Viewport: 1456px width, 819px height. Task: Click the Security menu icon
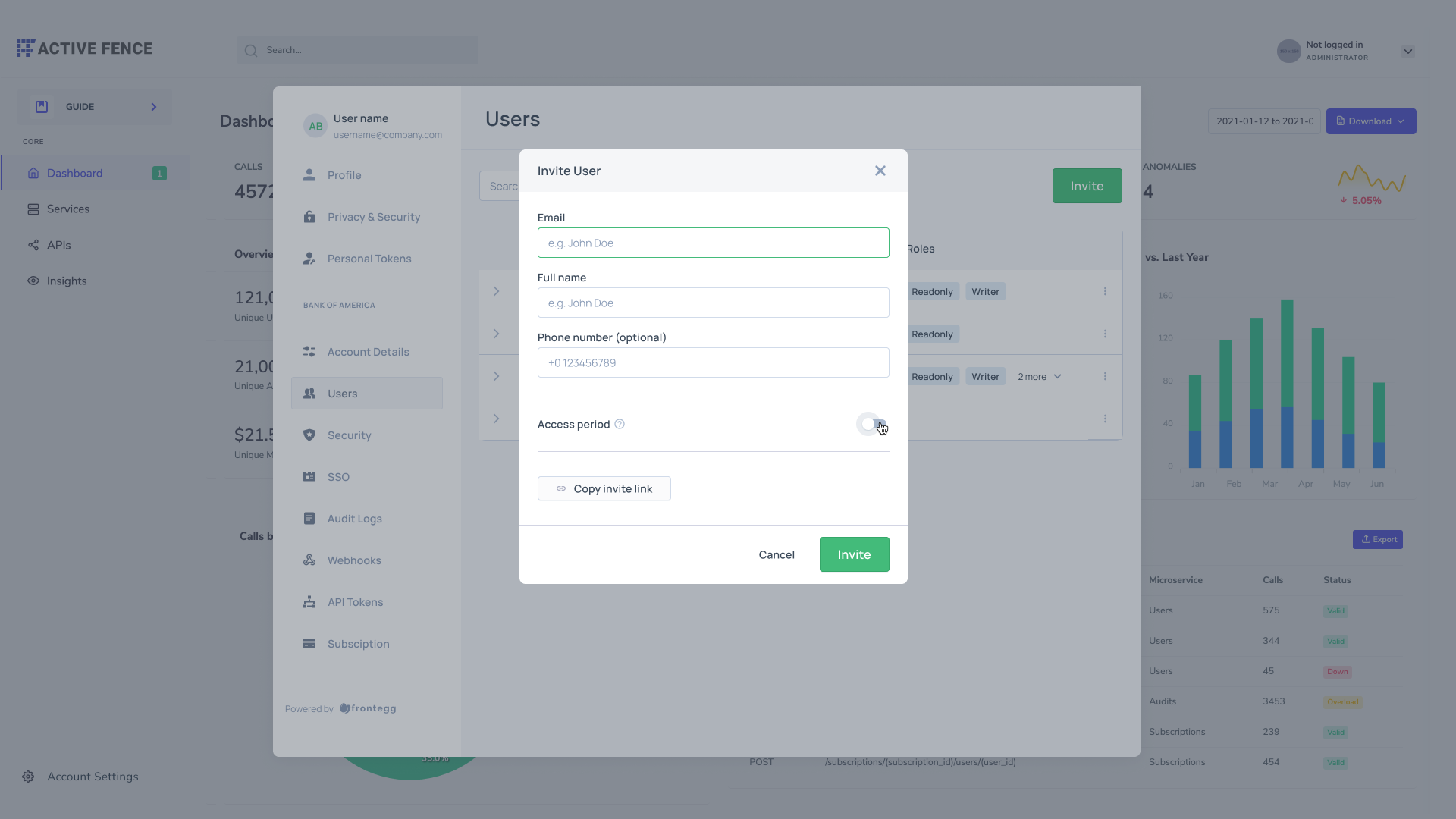tap(308, 435)
